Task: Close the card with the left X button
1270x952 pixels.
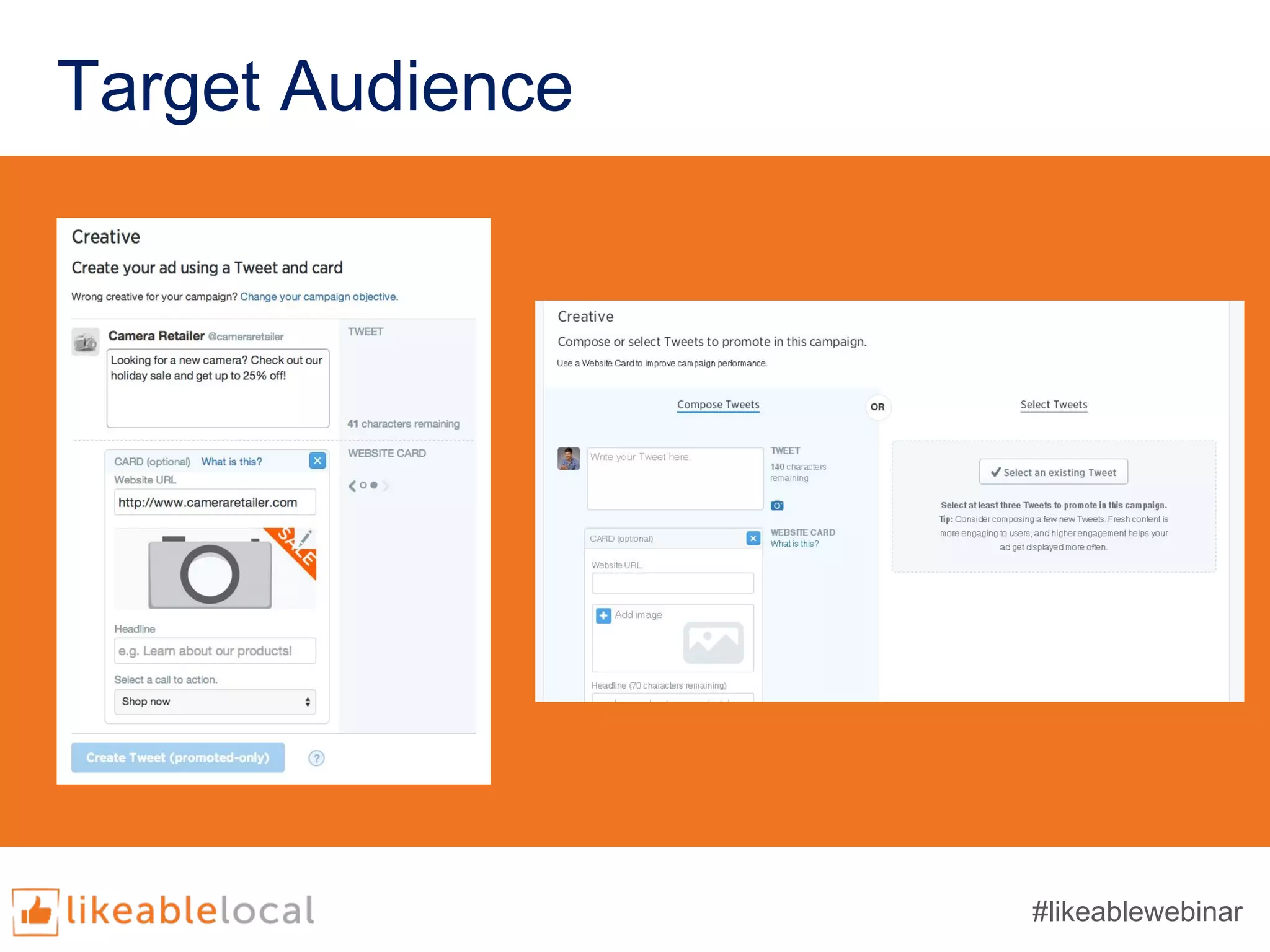Action: (317, 461)
